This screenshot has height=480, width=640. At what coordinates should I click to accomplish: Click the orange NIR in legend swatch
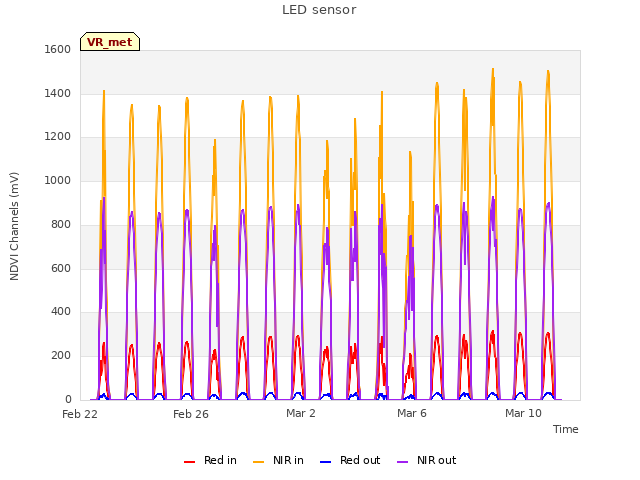pyautogui.click(x=259, y=462)
